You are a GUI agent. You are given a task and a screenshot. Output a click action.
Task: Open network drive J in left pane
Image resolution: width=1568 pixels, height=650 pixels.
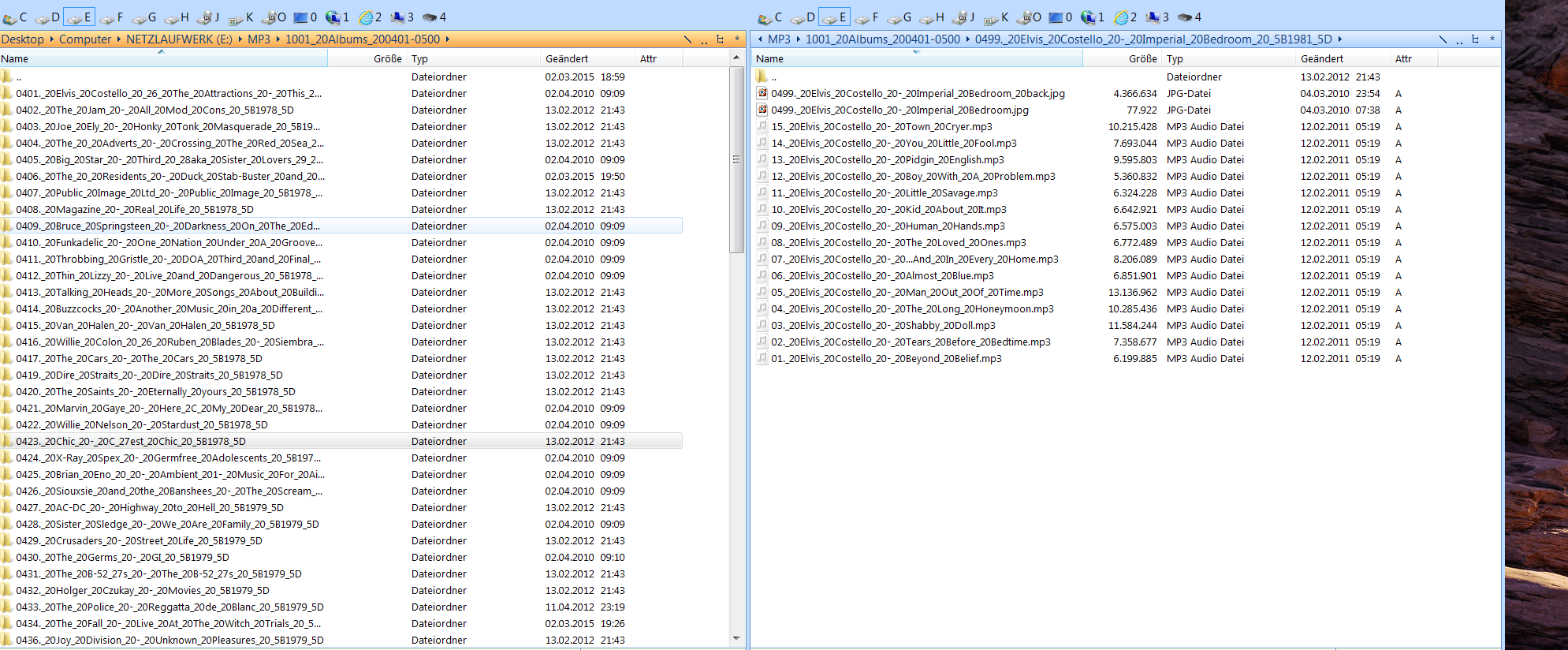click(x=209, y=17)
